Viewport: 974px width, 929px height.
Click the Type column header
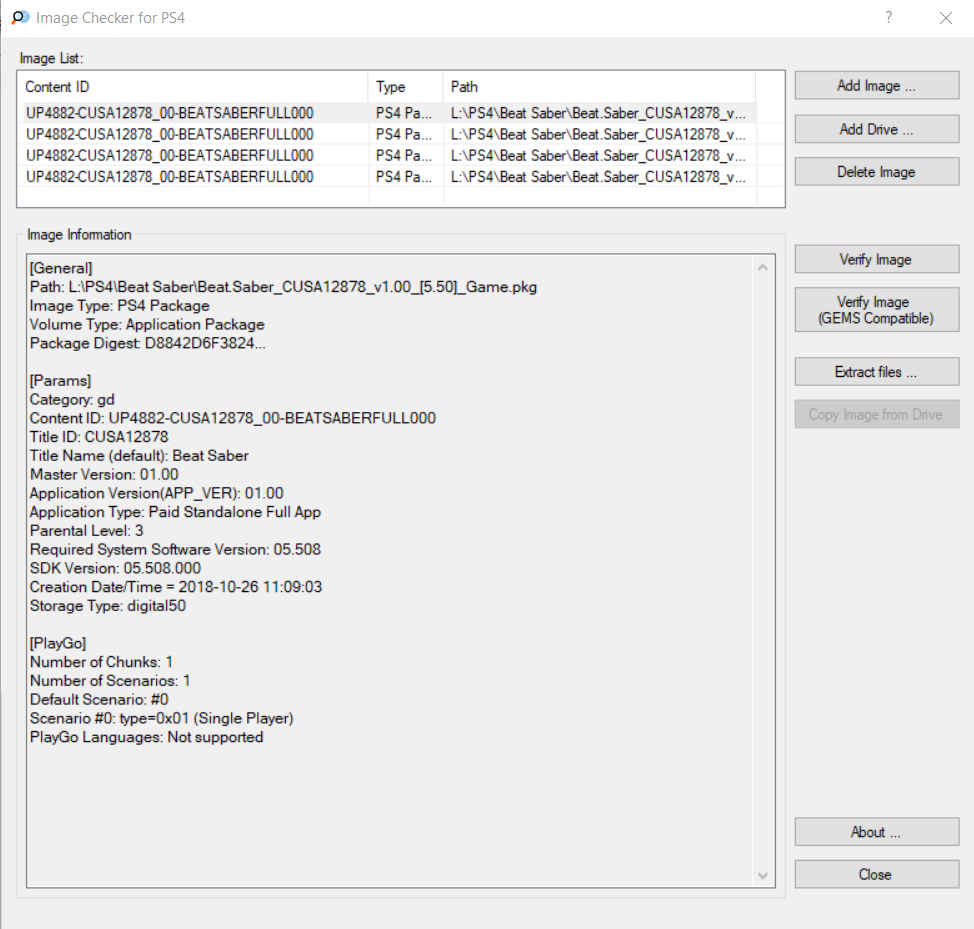tap(405, 87)
